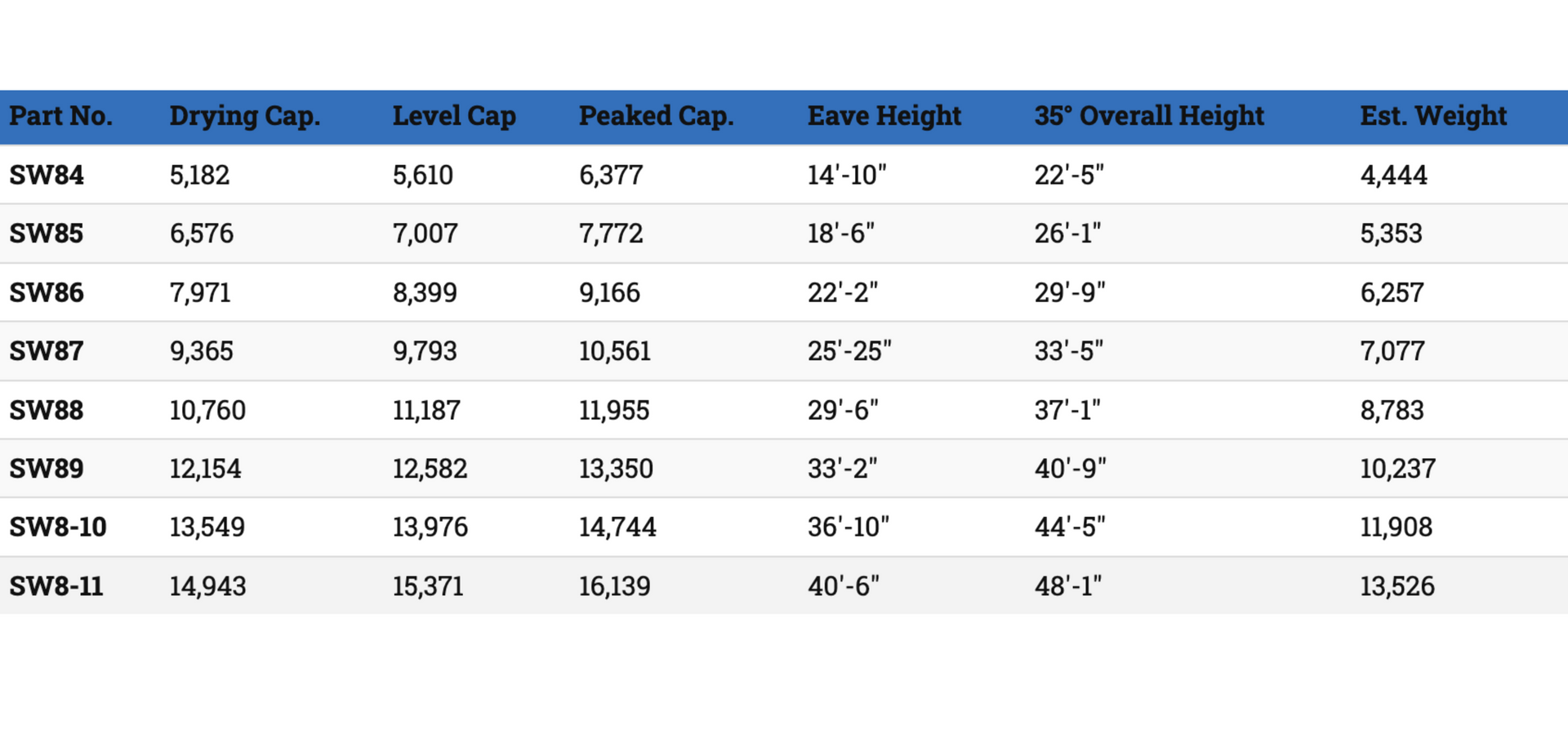Viewport: 1568px width, 735px height.
Task: Select the Drying Cap. column header
Action: 245,118
